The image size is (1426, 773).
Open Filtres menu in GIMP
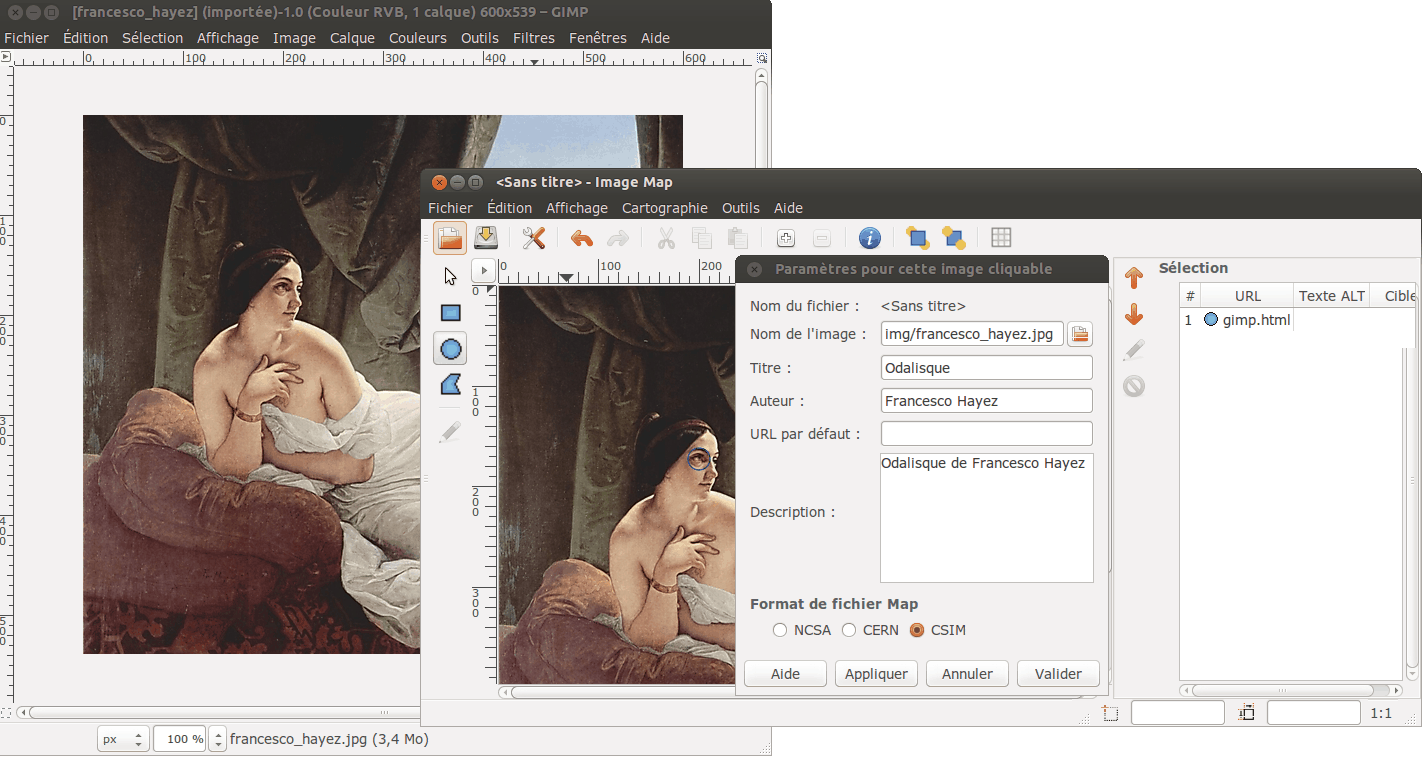[x=534, y=38]
